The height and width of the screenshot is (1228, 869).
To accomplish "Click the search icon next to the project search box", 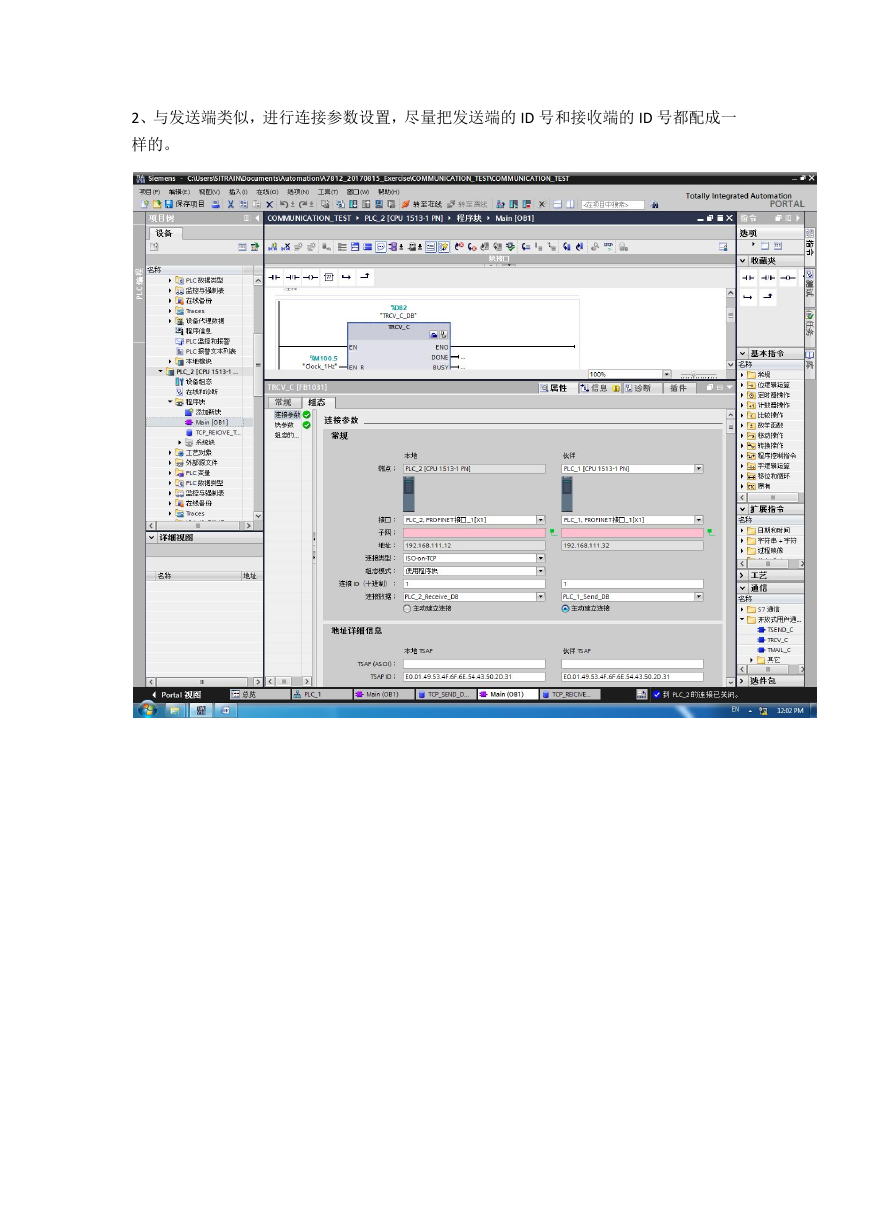I will coord(655,204).
